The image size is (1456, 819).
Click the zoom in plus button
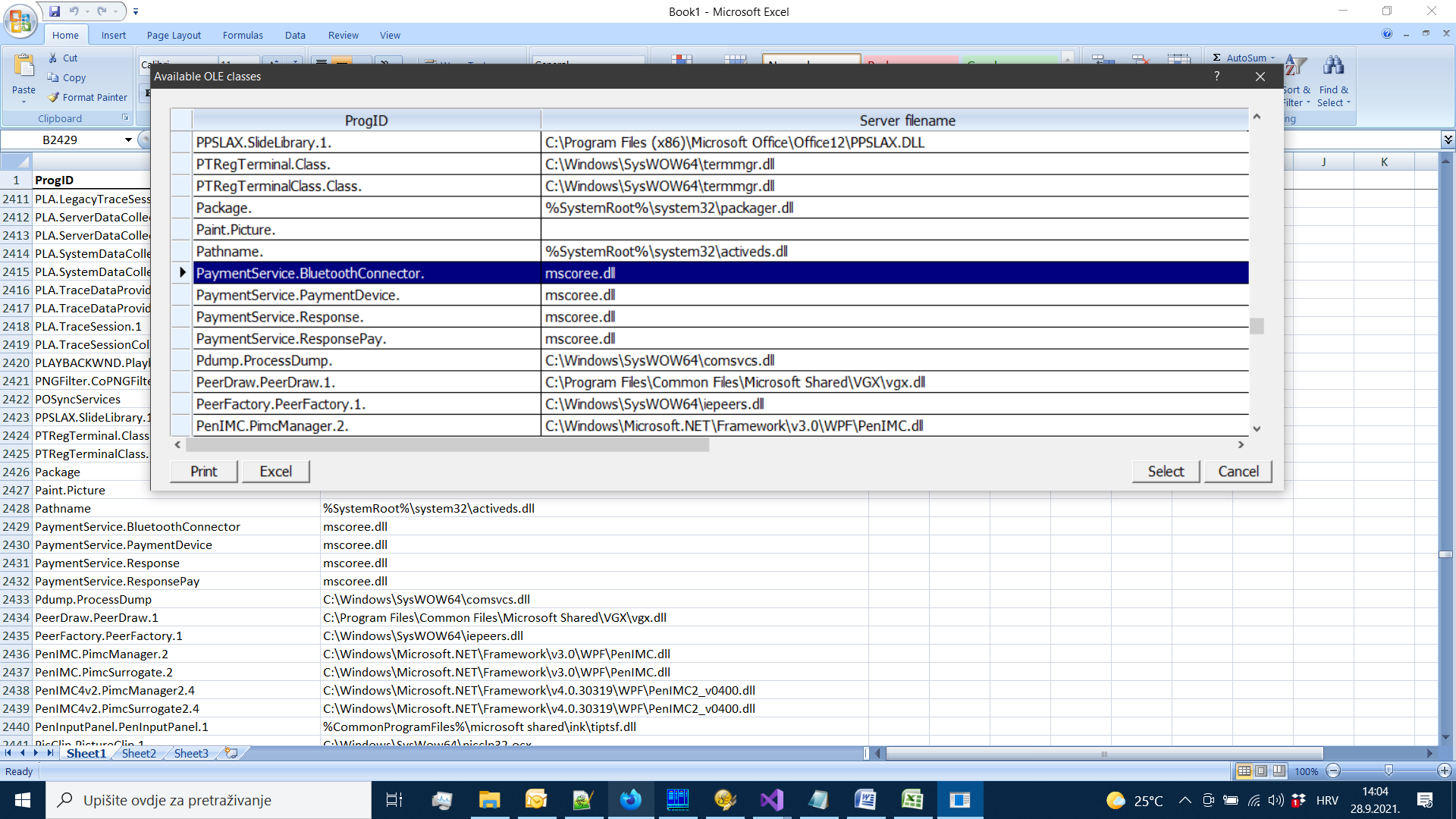click(x=1445, y=770)
